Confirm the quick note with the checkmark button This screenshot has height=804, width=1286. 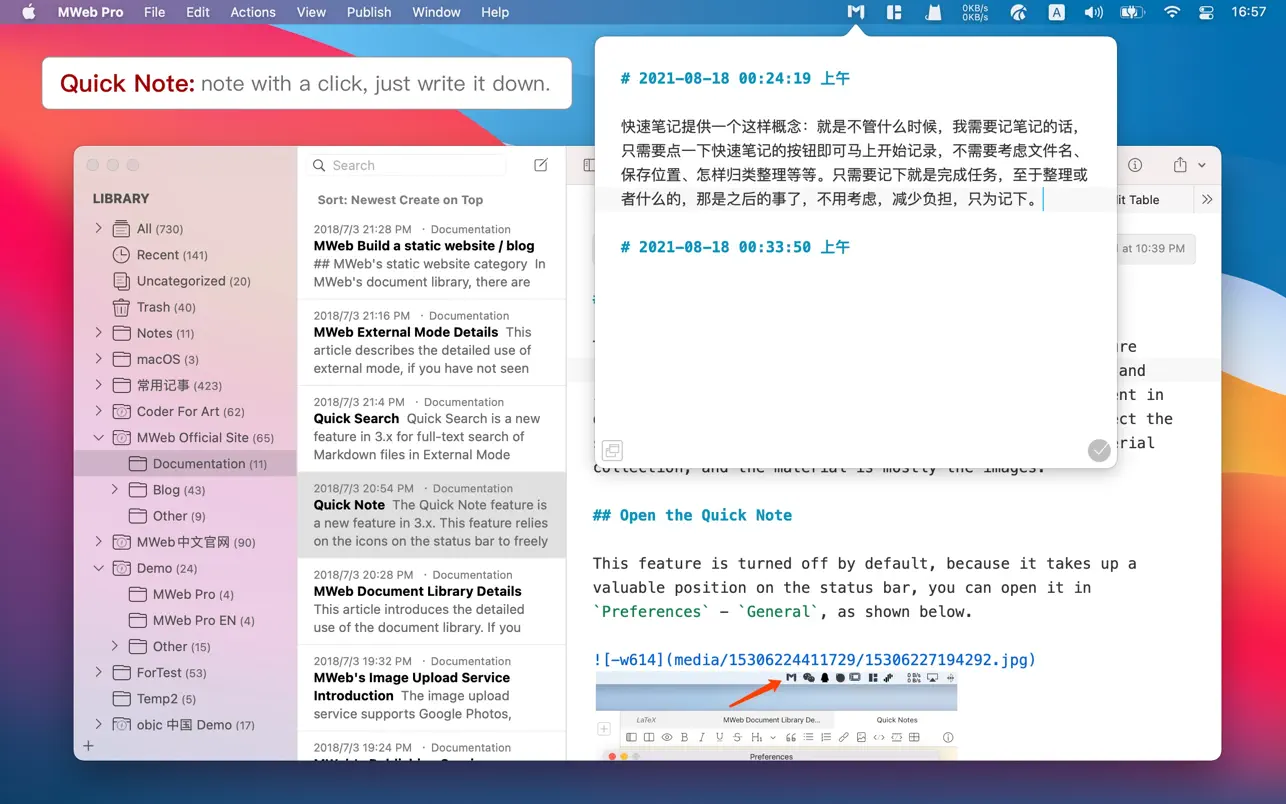coord(1098,450)
